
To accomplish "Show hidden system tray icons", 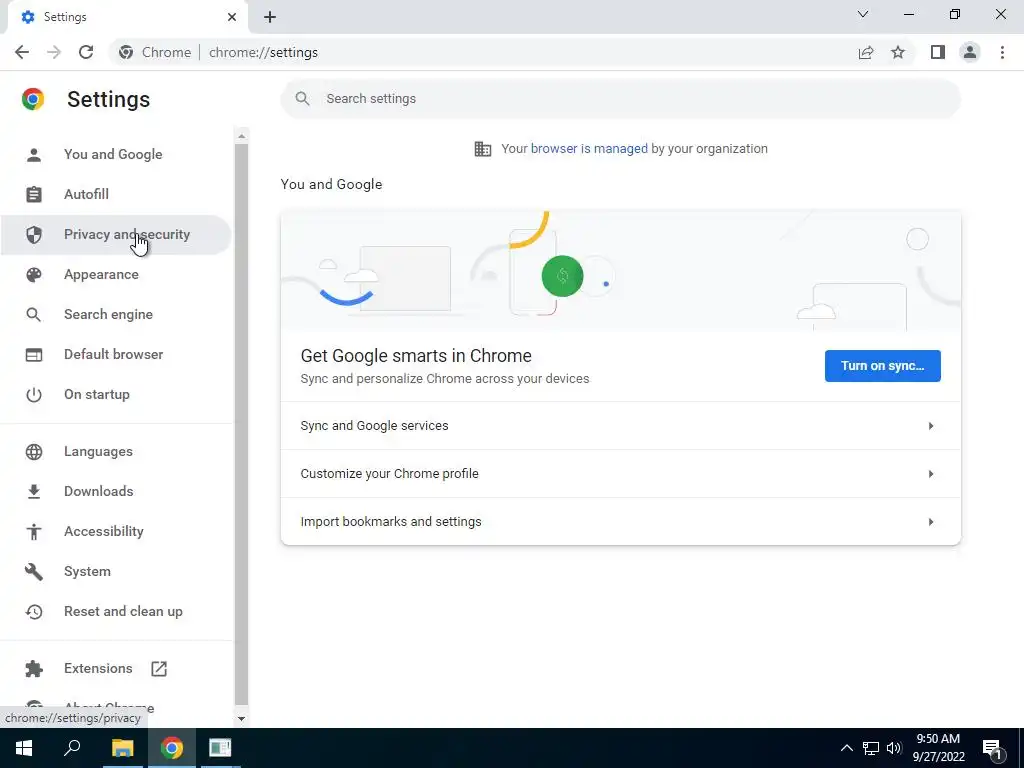I will click(846, 748).
